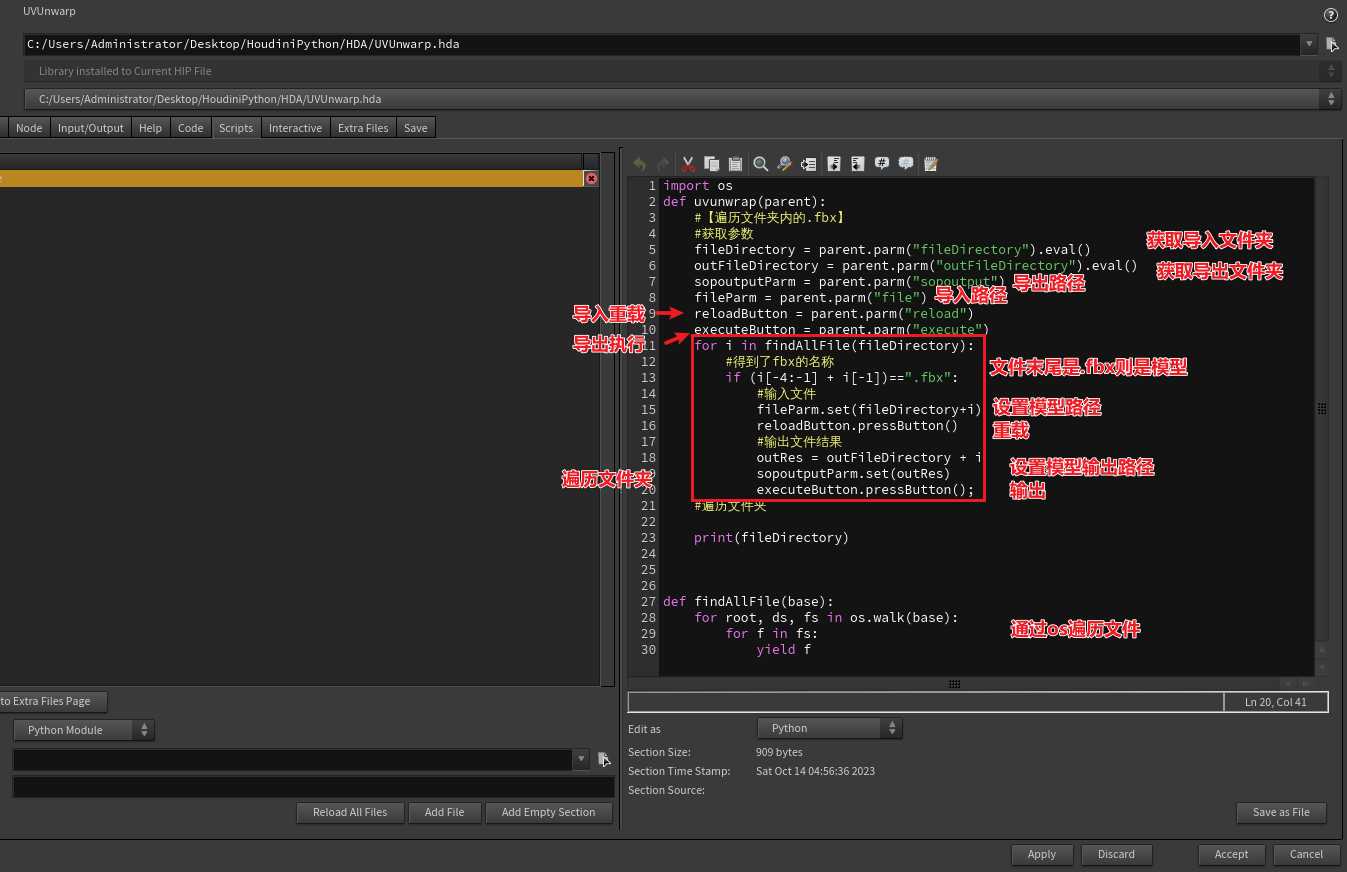Viewport: 1347px width, 872px height.
Task: Click the Save as File button
Action: [1280, 812]
